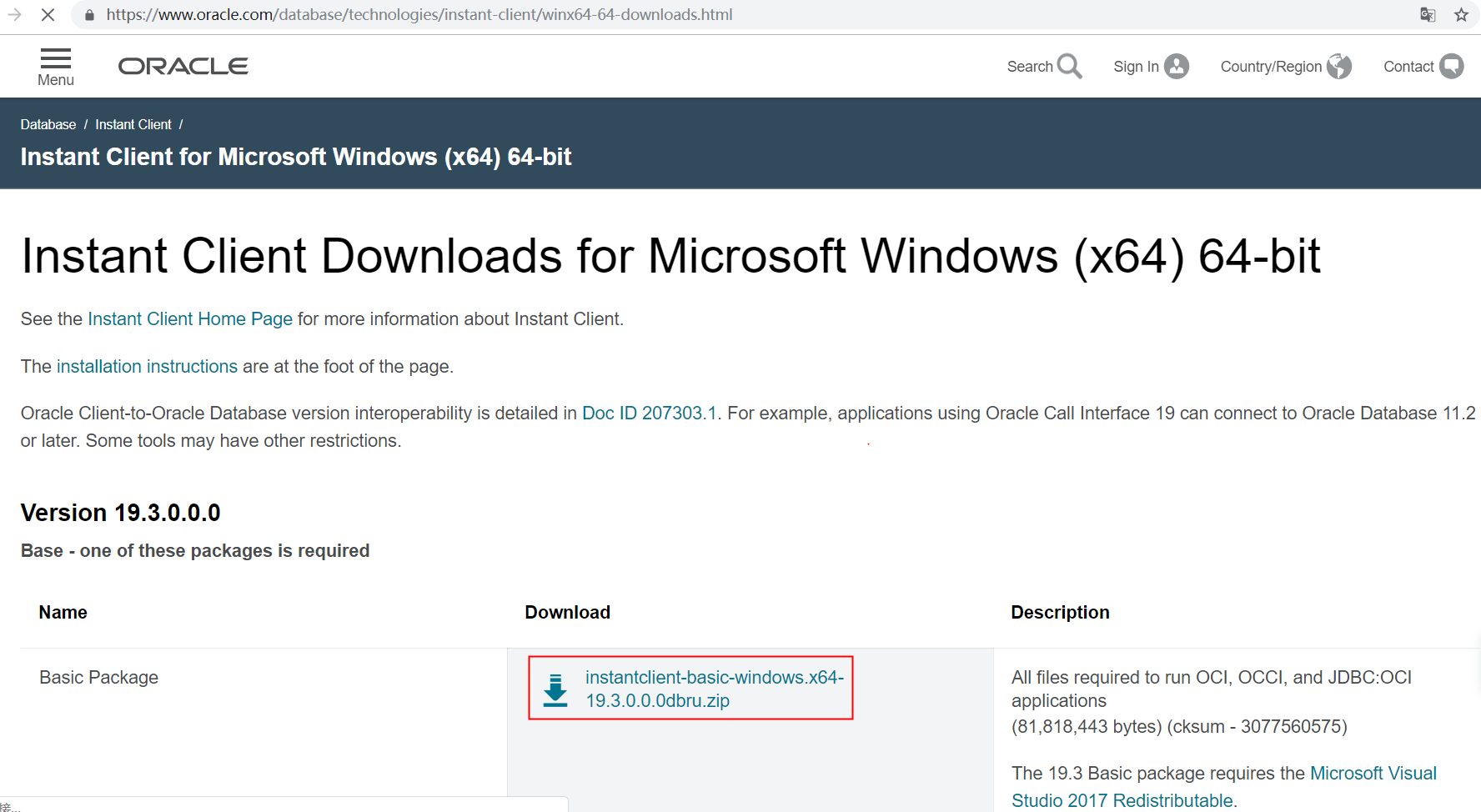The image size is (1481, 812).
Task: Click the Sign In profile icon
Action: [1177, 66]
